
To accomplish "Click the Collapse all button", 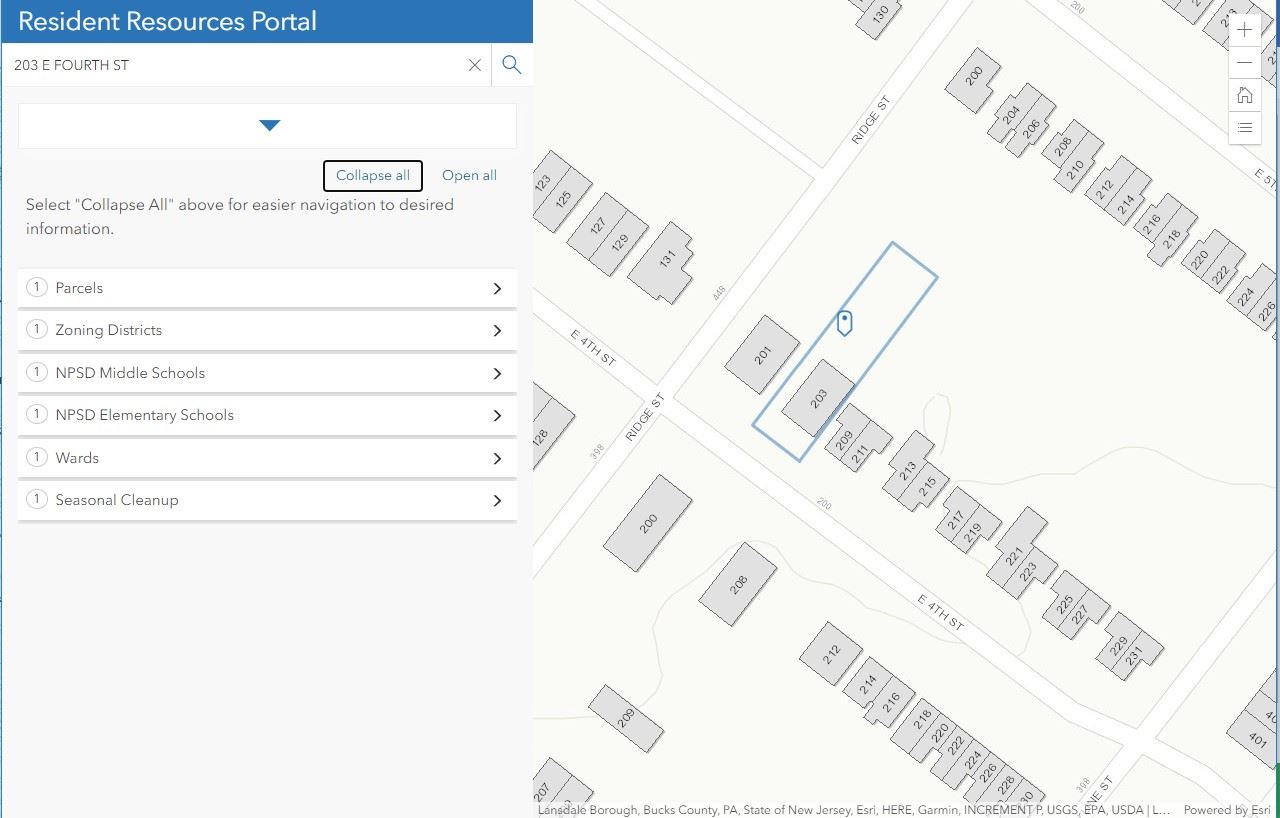I will pos(372,175).
